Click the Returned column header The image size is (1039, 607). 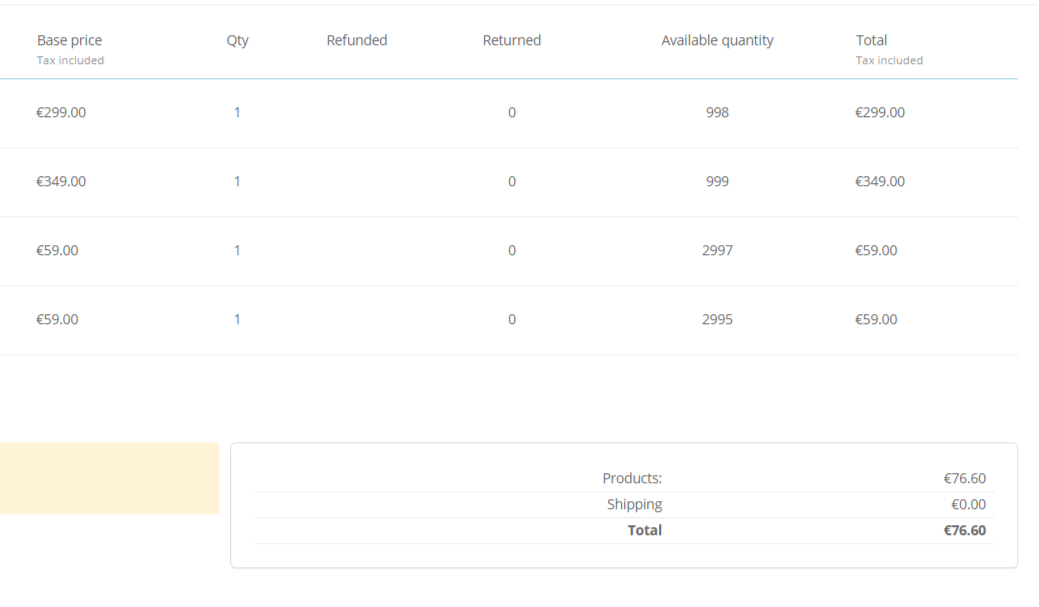(511, 41)
